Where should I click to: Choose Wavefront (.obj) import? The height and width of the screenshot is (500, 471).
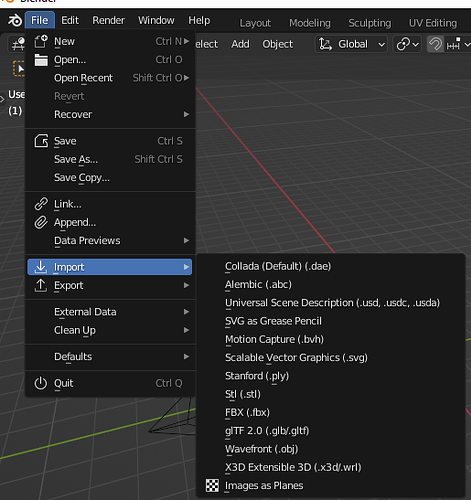pos(331,449)
